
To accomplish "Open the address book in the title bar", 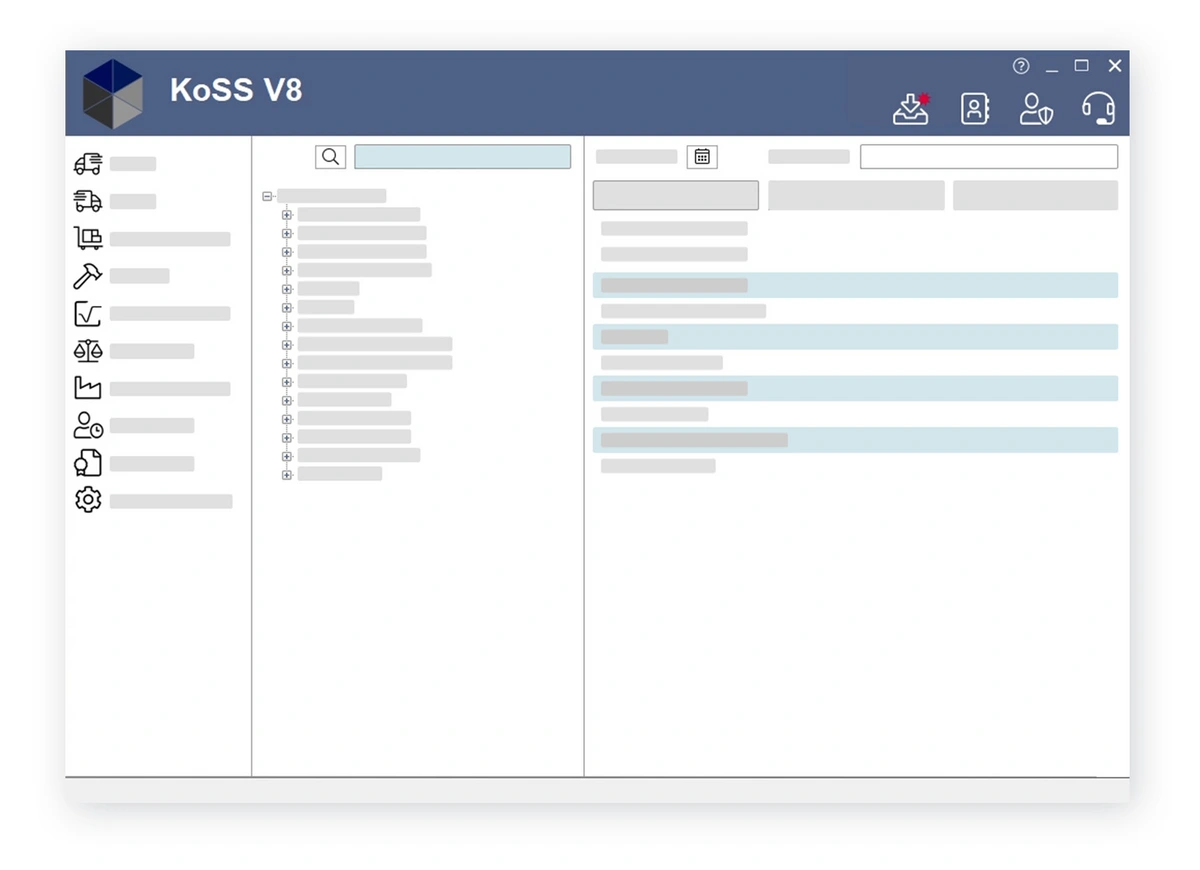I will tap(975, 108).
